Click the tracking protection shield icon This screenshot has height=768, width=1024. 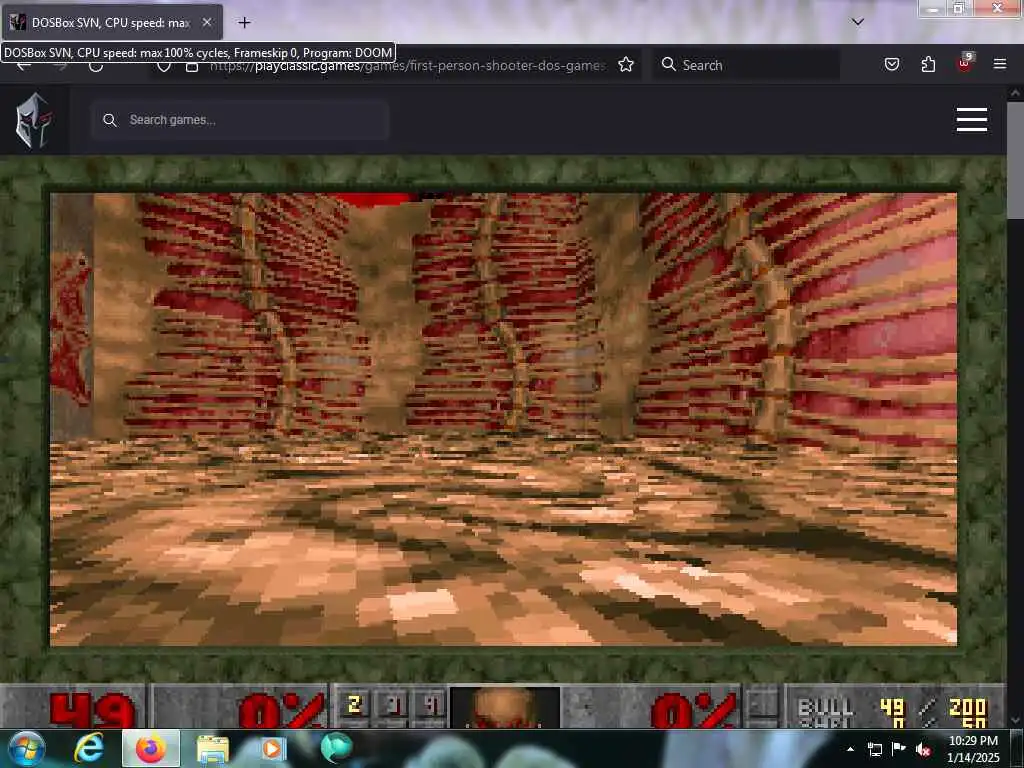tap(164, 67)
